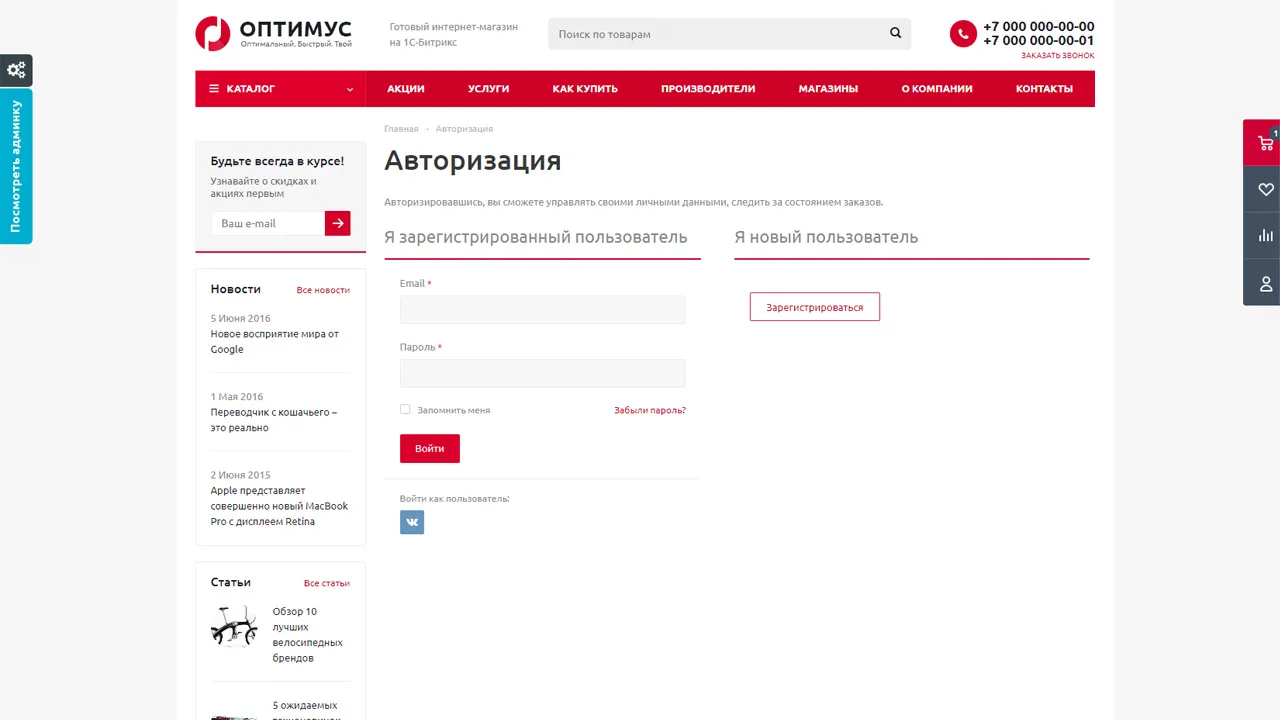Click the phone number +7 000 000-00-01
The width and height of the screenshot is (1280, 720).
pyautogui.click(x=1039, y=41)
